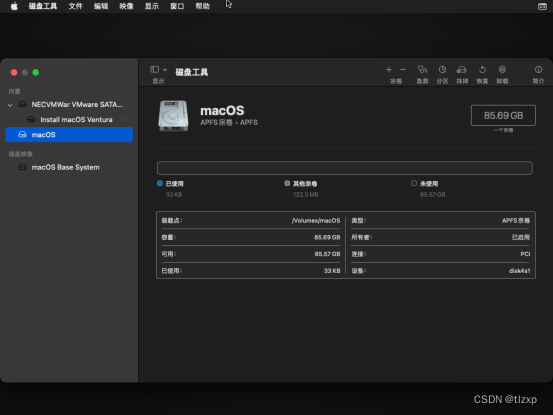This screenshot has height=415, width=553.
Task: Run First Aid (急救) tool
Action: [422, 69]
